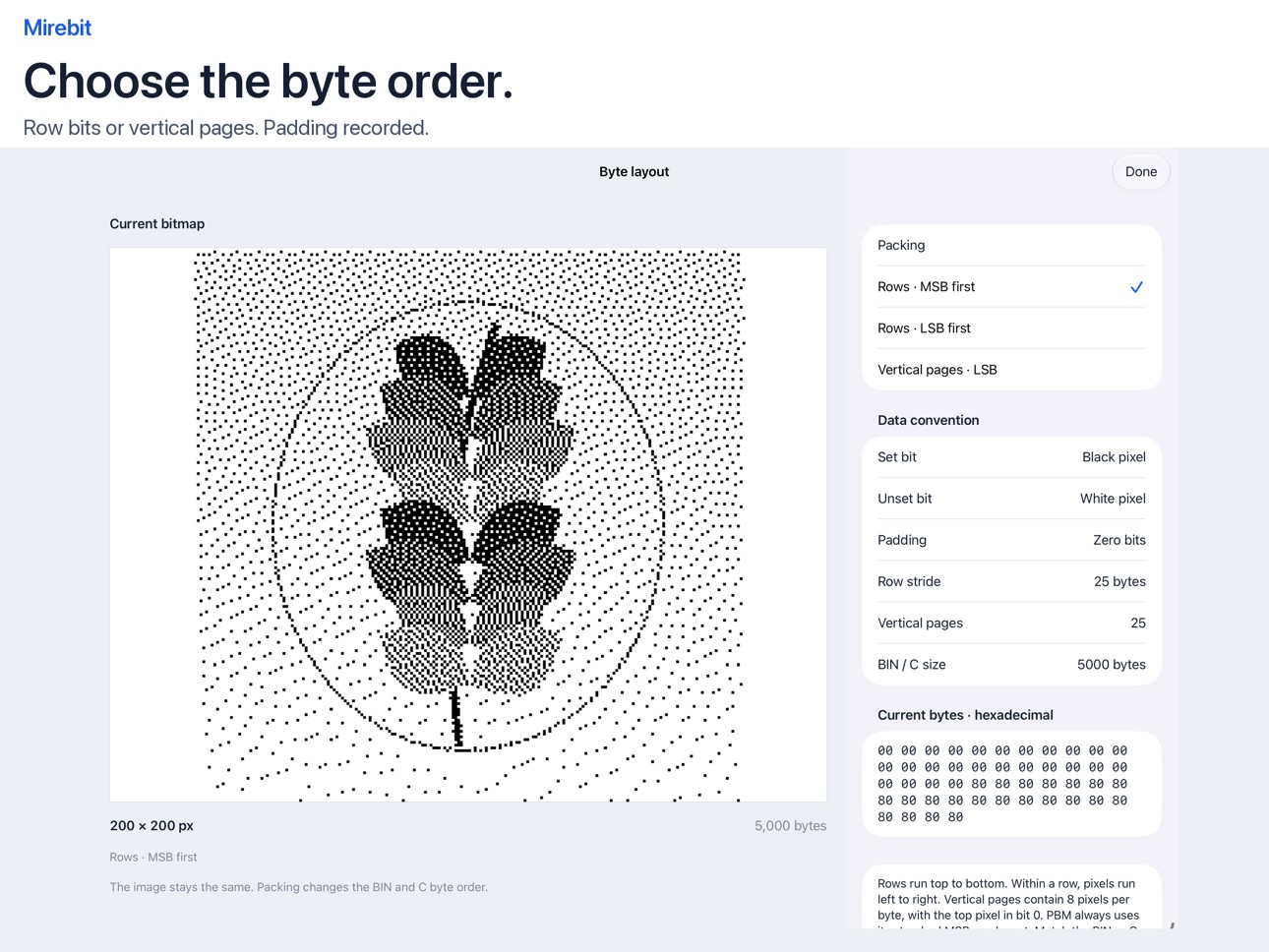The image size is (1269, 952).
Task: Select Rows · MSB first packing
Action: [1011, 287]
